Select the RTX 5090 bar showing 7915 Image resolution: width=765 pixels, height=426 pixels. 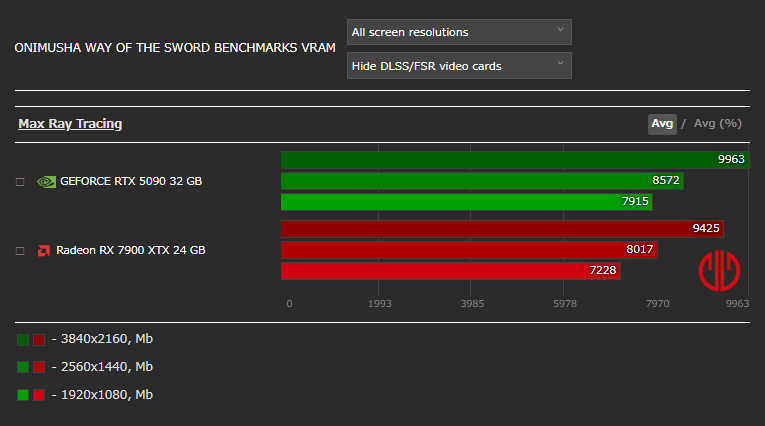tap(466, 202)
